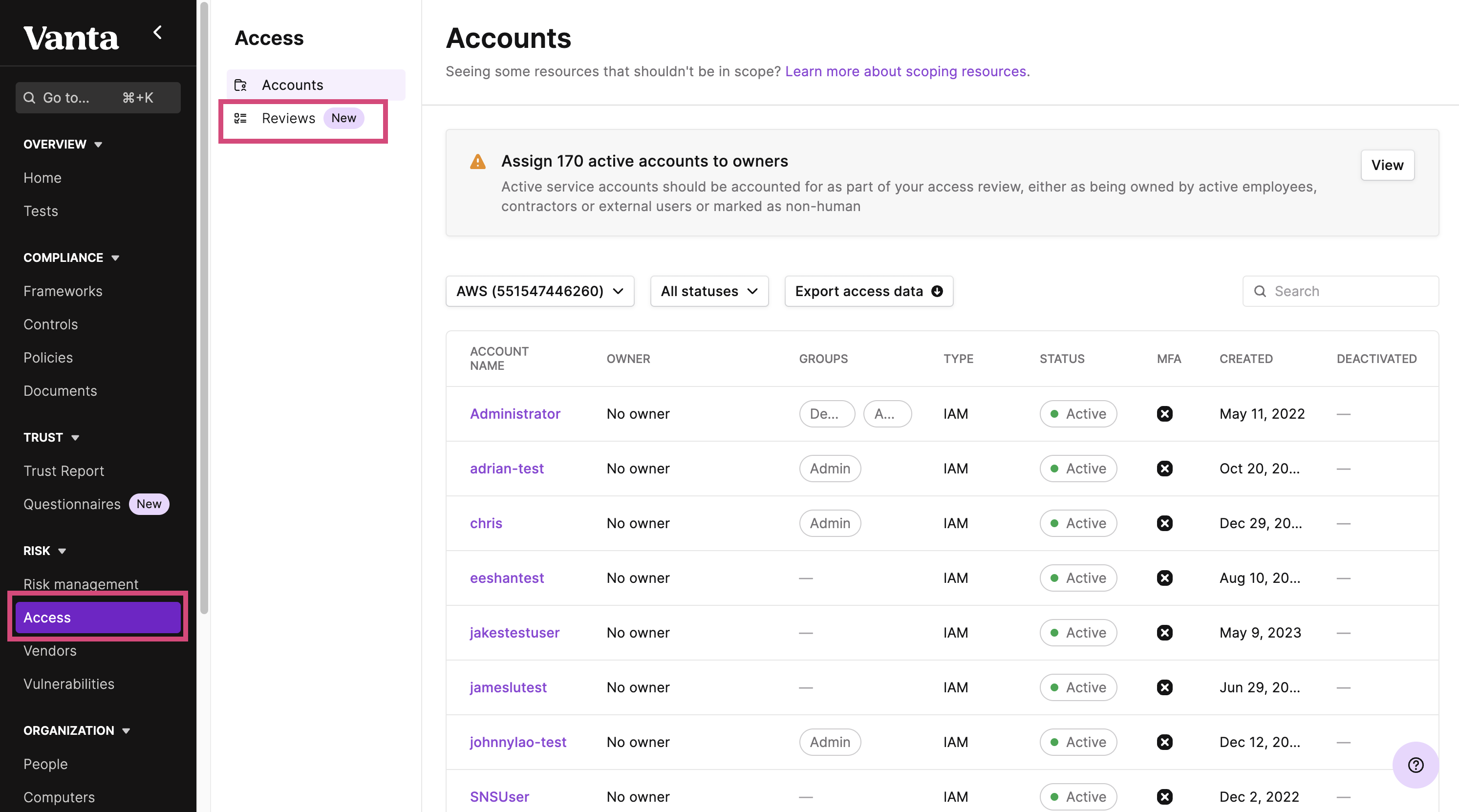Open the eeshantest account link

506,578
